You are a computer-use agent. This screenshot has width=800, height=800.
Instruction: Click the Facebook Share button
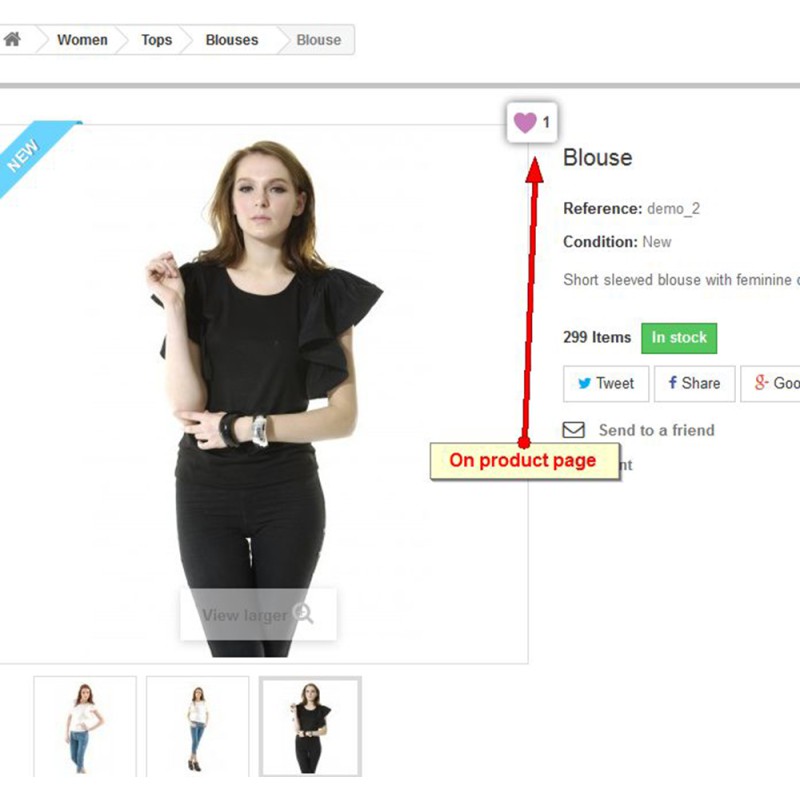pyautogui.click(x=694, y=384)
